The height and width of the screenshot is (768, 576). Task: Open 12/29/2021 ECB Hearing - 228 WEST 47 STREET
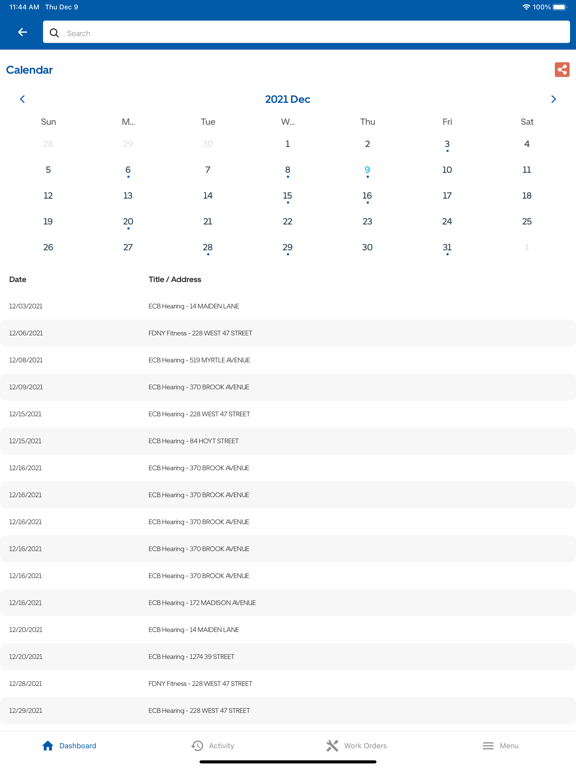click(288, 710)
